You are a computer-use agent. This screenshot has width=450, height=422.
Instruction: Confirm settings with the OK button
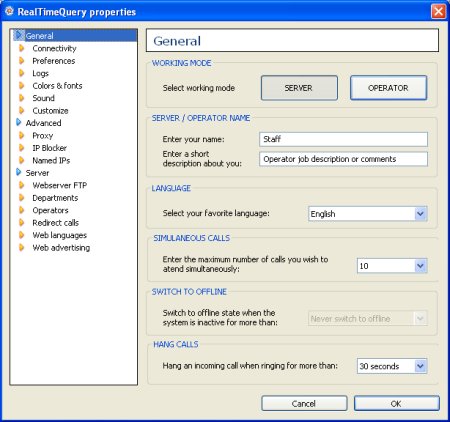click(396, 404)
